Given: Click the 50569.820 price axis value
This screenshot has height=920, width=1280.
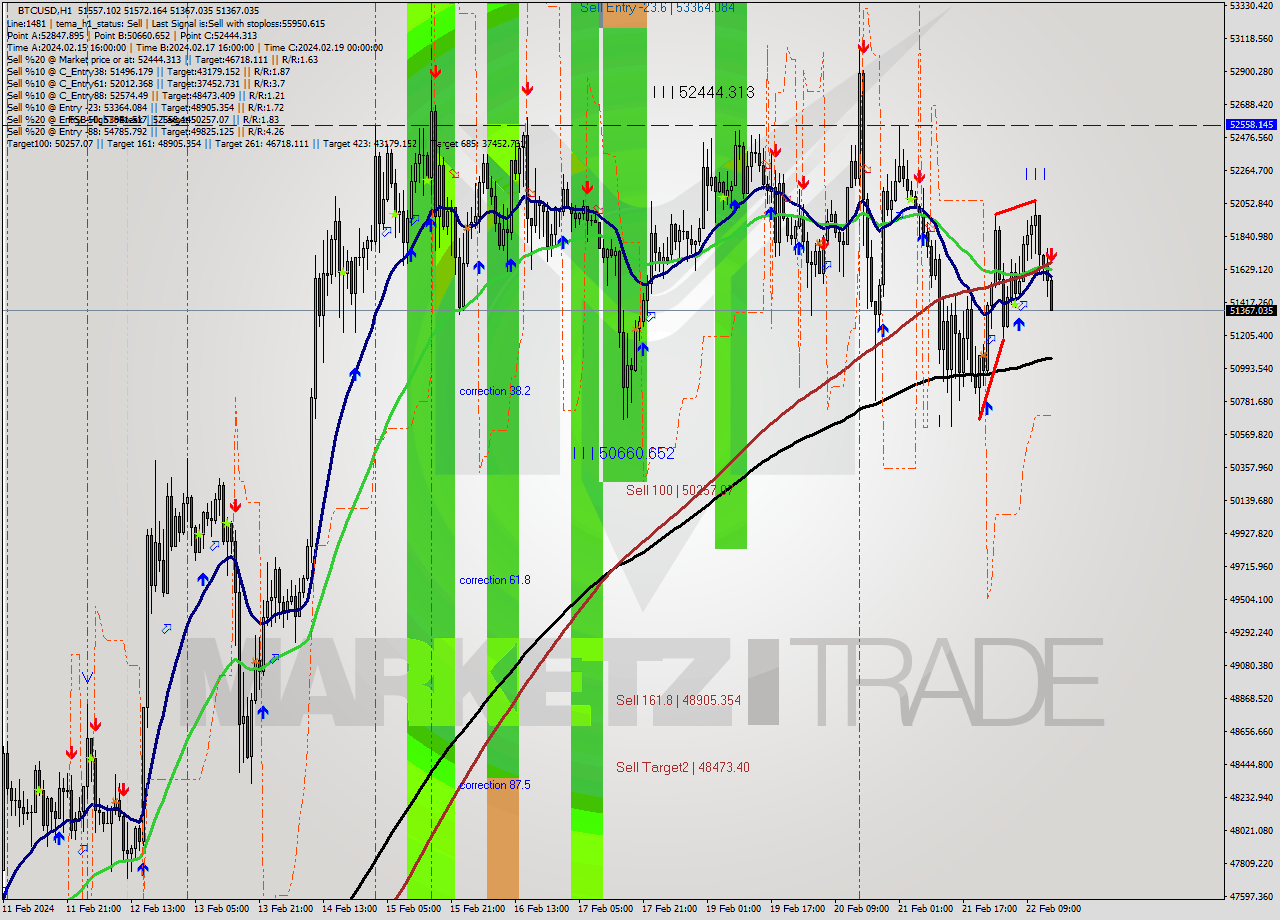Looking at the screenshot, I should tap(1251, 434).
